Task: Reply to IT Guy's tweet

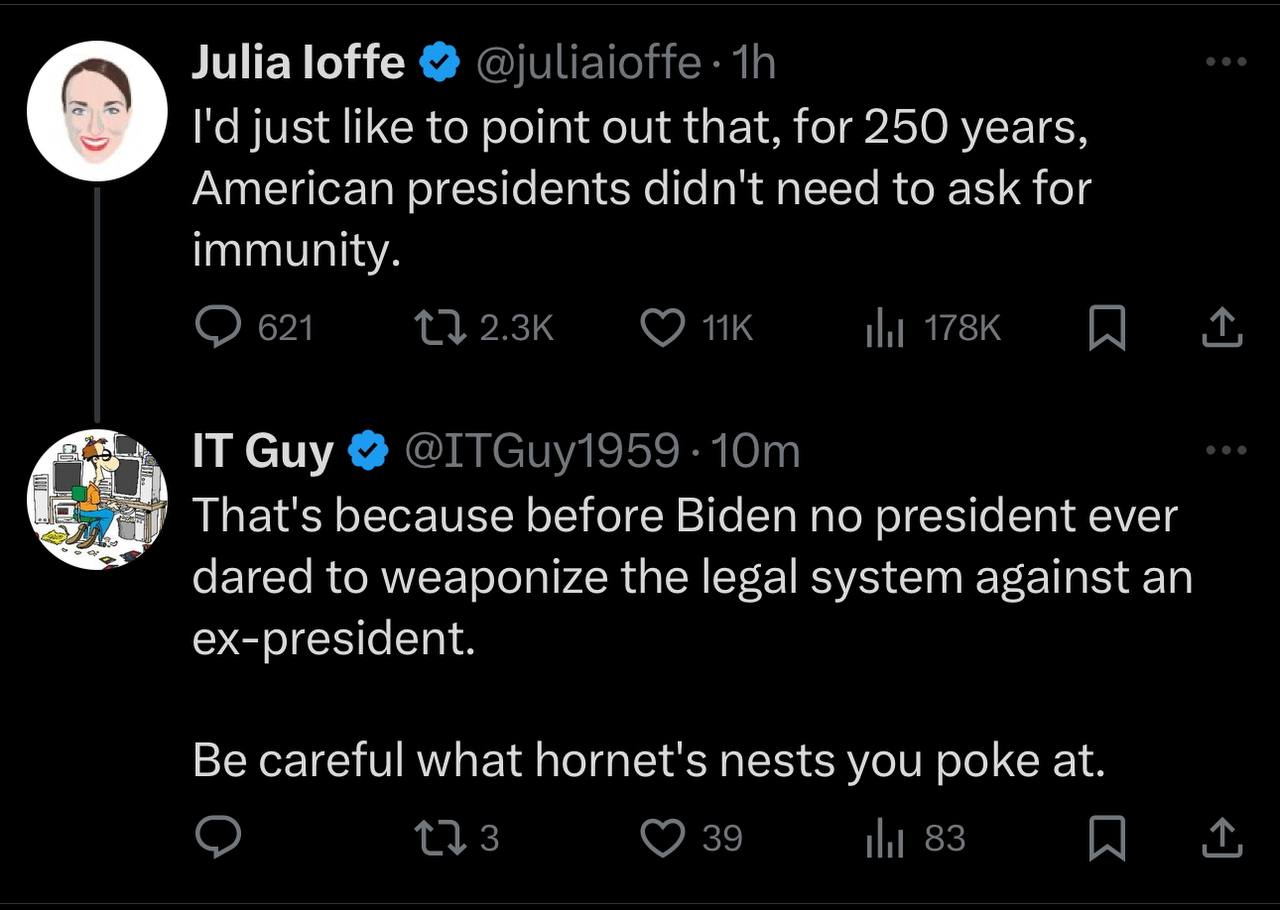Action: pos(217,837)
